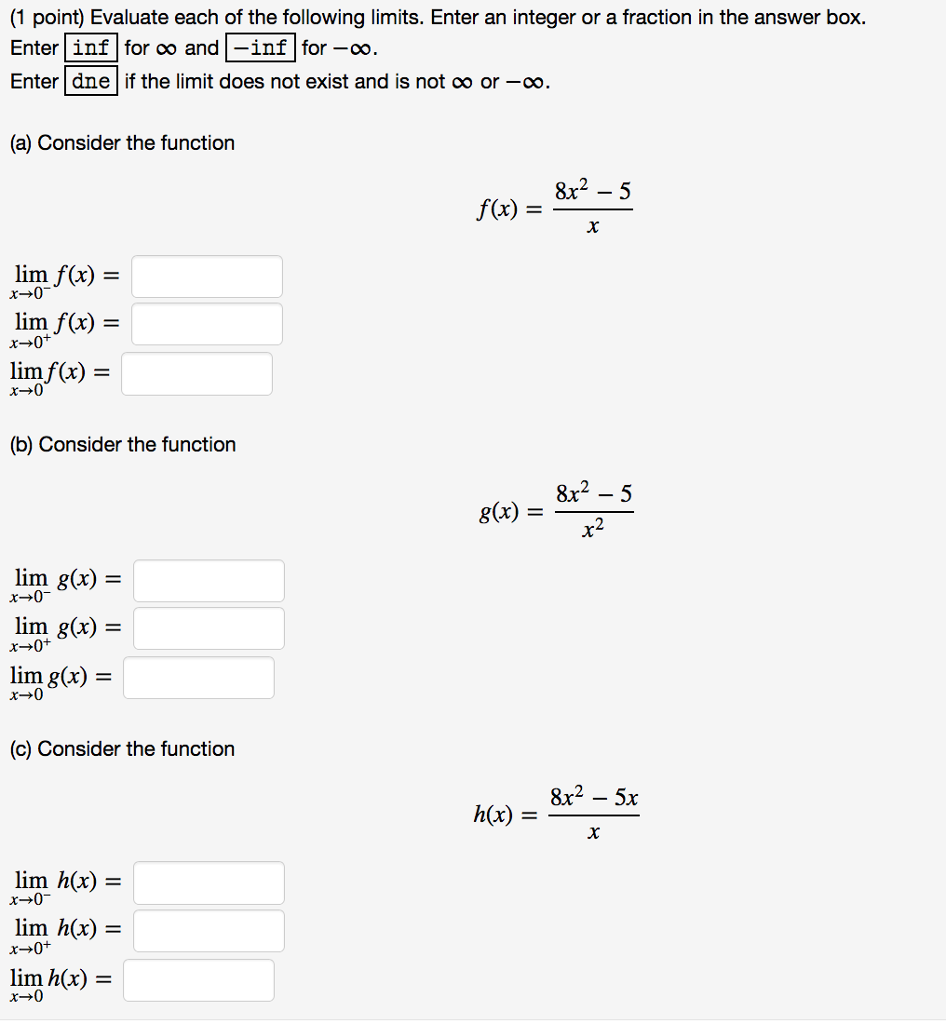
Task: Click the boxed 'inf' keyword in instructions
Action: [x=91, y=47]
